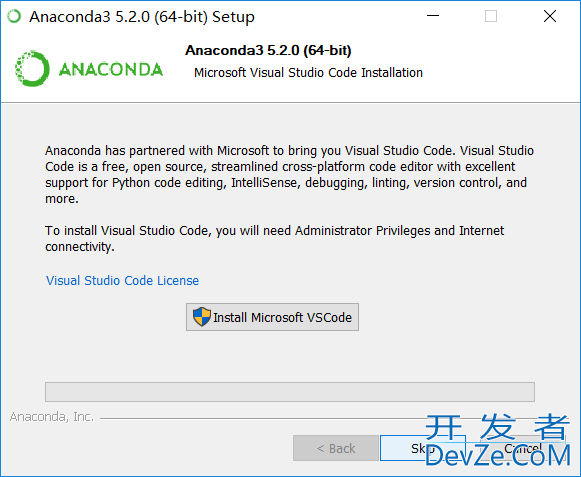Click the disabled maximize window icon

coord(491,16)
